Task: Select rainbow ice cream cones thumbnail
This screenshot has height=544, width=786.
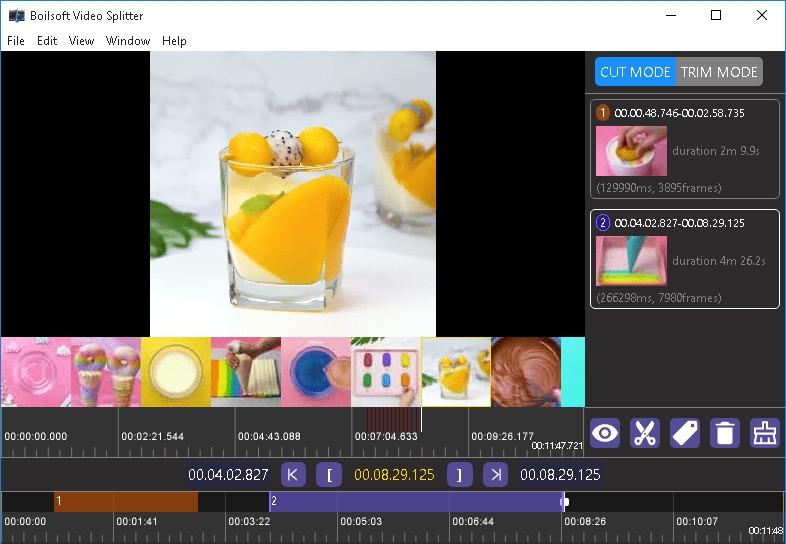Action: (106, 372)
